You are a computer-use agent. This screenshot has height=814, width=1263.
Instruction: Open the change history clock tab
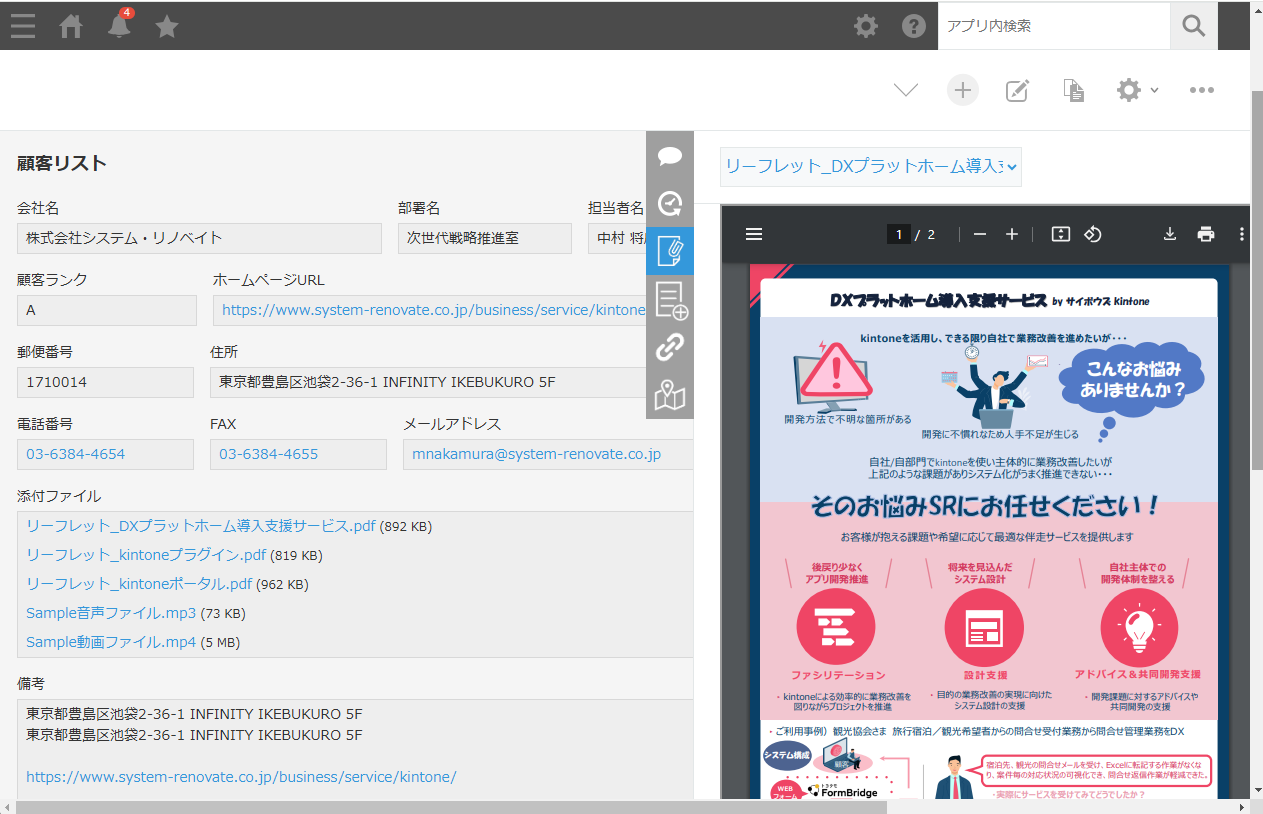point(670,203)
